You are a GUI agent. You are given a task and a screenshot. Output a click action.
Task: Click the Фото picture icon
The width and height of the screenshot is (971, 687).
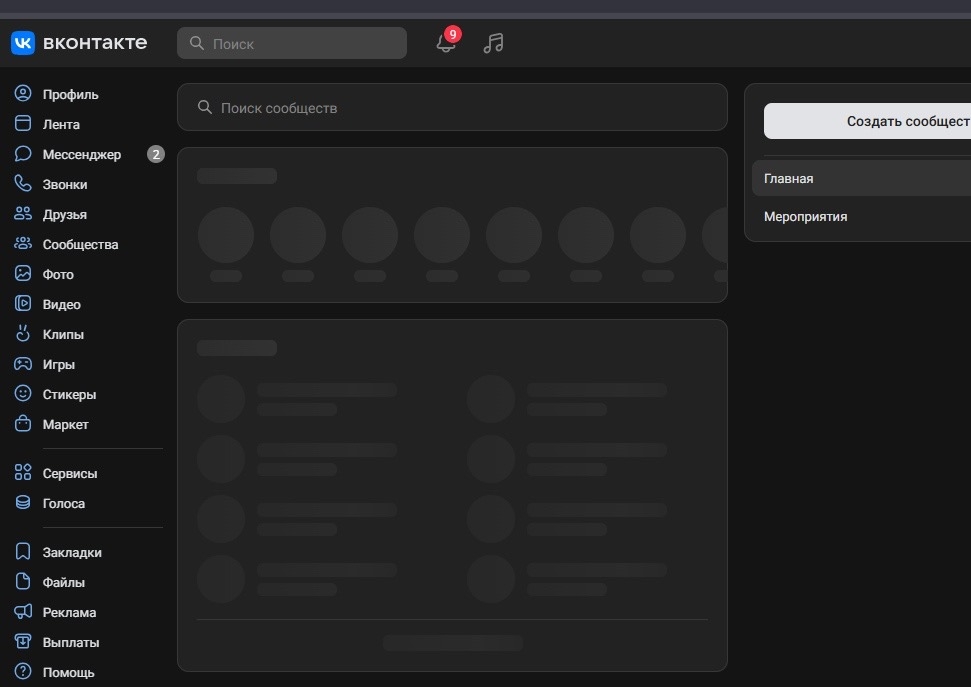point(23,273)
